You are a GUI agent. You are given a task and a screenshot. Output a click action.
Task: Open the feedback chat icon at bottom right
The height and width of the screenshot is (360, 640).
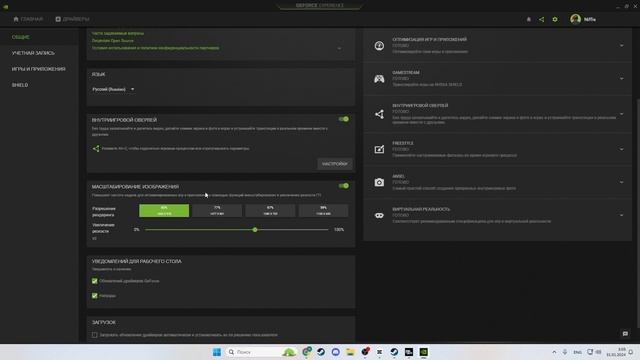pyautogui.click(x=625, y=334)
